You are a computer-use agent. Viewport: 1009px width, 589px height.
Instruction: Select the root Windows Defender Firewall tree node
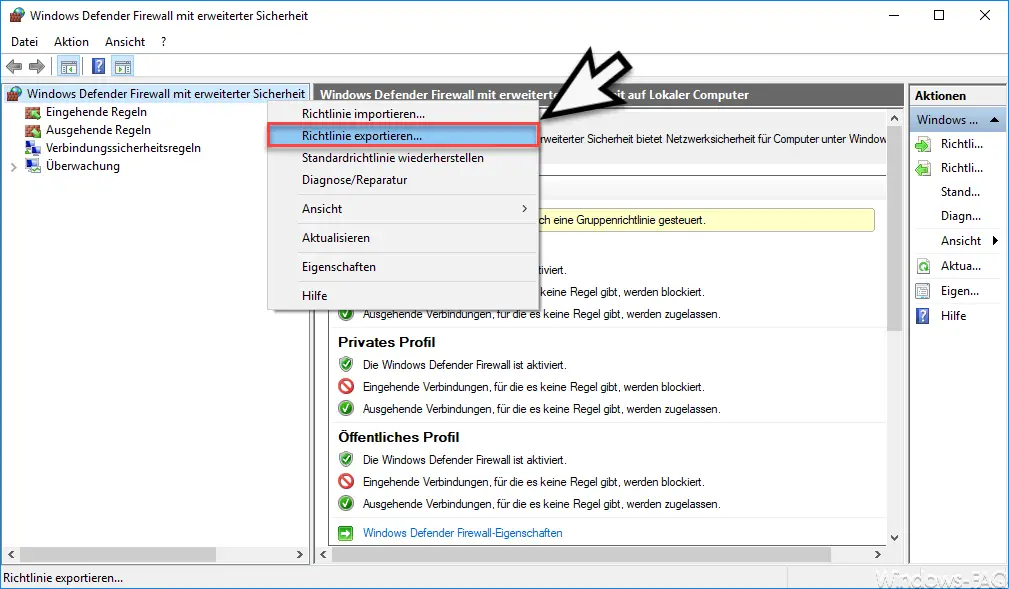[x=165, y=94]
